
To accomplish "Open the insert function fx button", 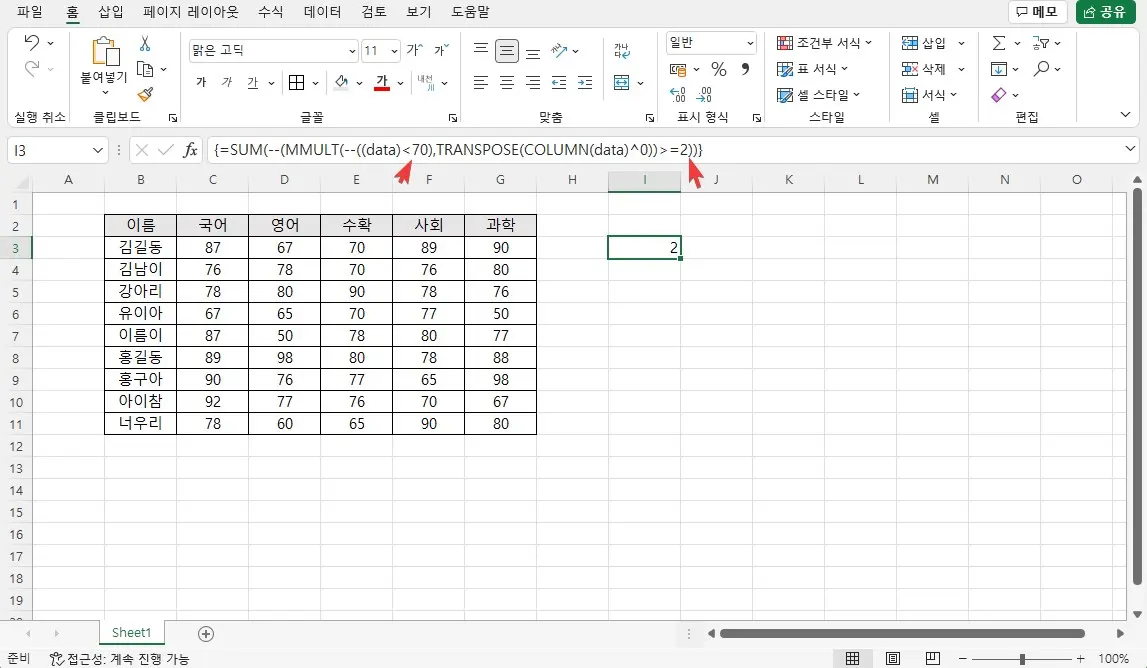I will pos(190,150).
